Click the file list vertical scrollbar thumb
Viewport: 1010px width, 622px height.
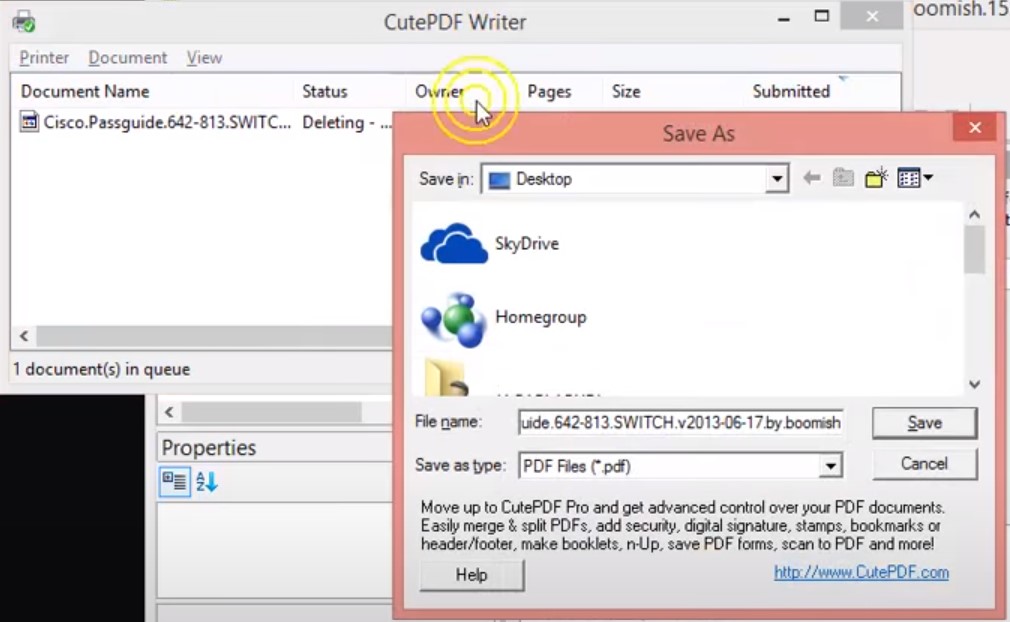pyautogui.click(x=974, y=250)
